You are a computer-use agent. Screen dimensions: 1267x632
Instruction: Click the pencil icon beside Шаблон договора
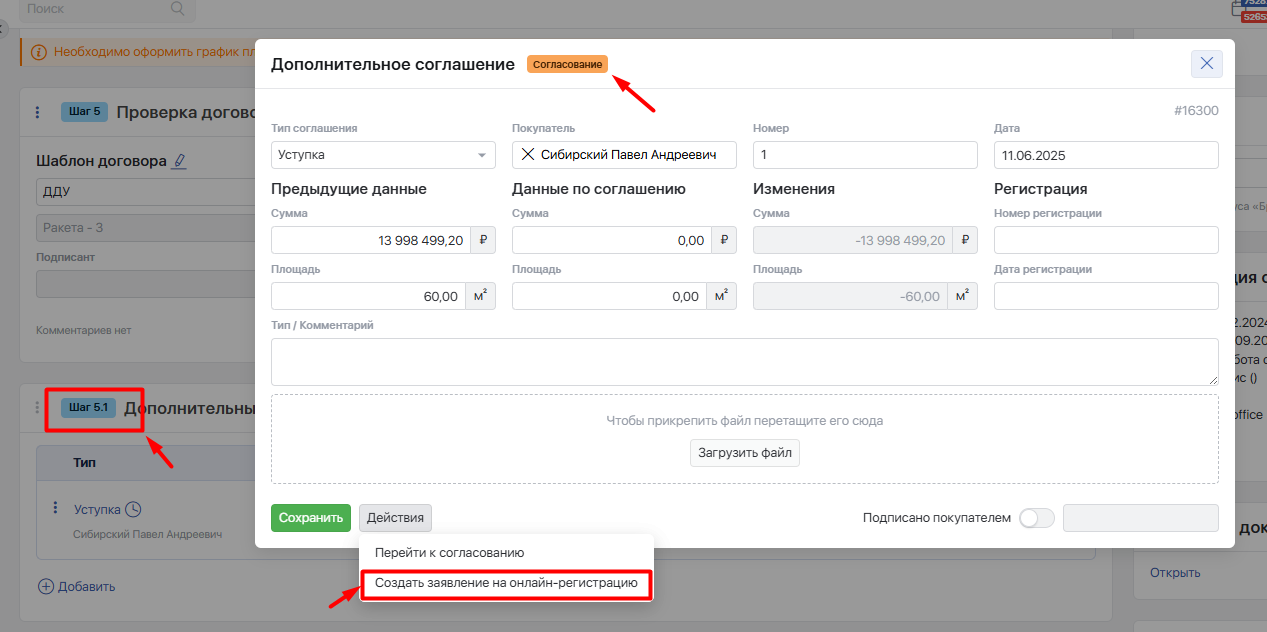pos(179,160)
